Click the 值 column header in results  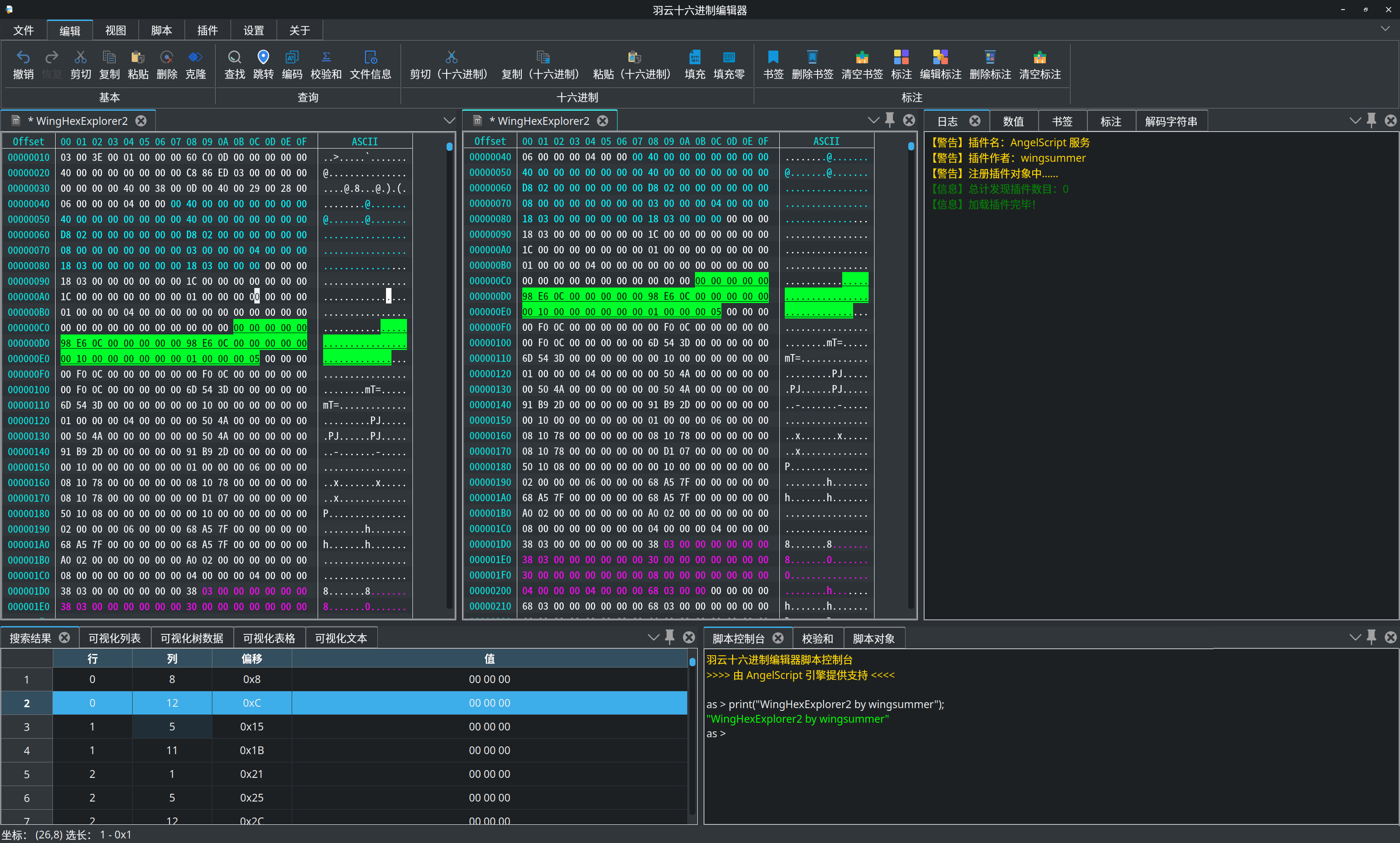pyautogui.click(x=489, y=658)
